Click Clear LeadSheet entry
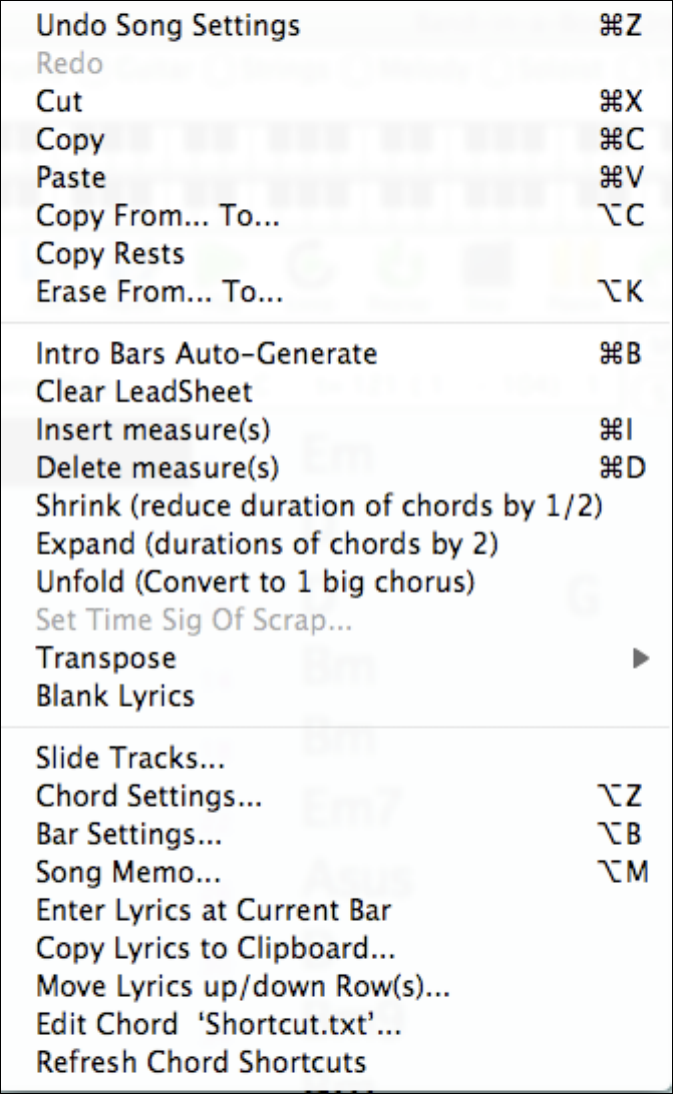Viewport: 673px width, 1094px height. click(144, 392)
